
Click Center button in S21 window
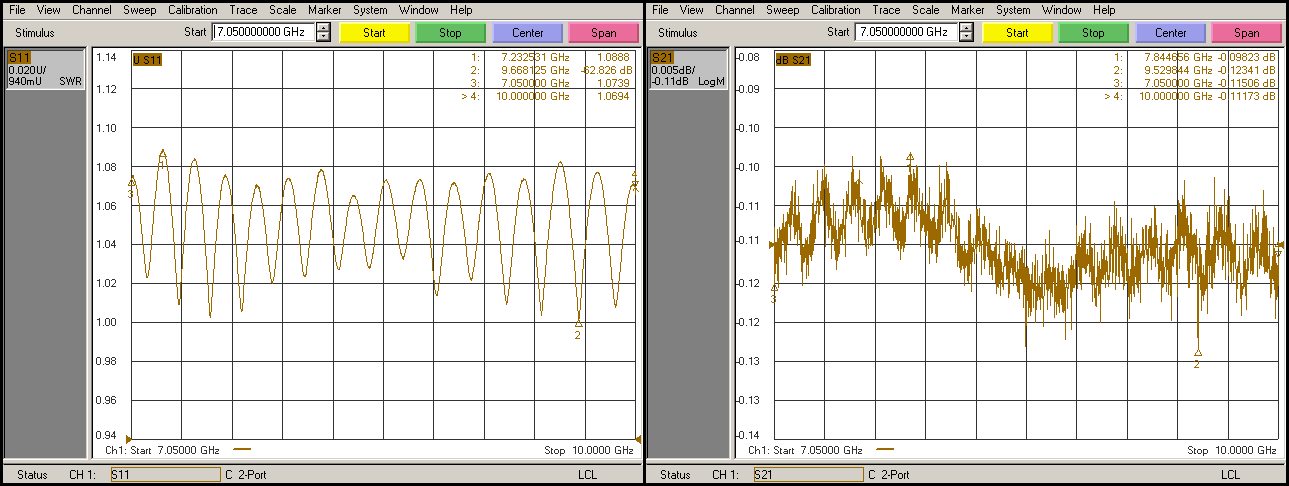click(1170, 32)
